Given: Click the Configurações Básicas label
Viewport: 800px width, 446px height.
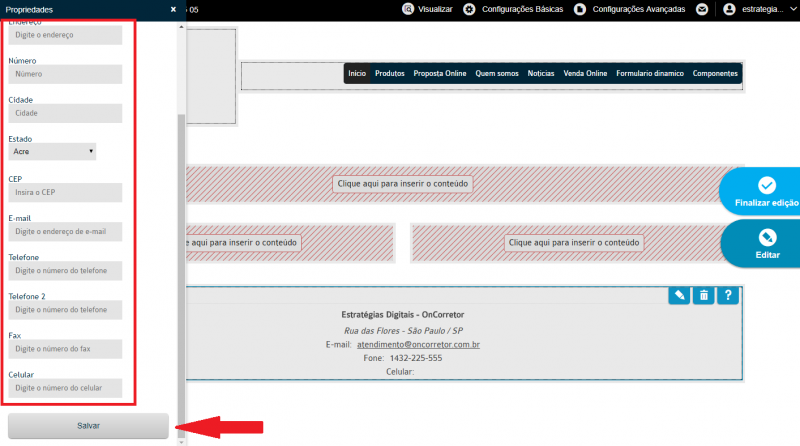Looking at the screenshot, I should point(522,9).
